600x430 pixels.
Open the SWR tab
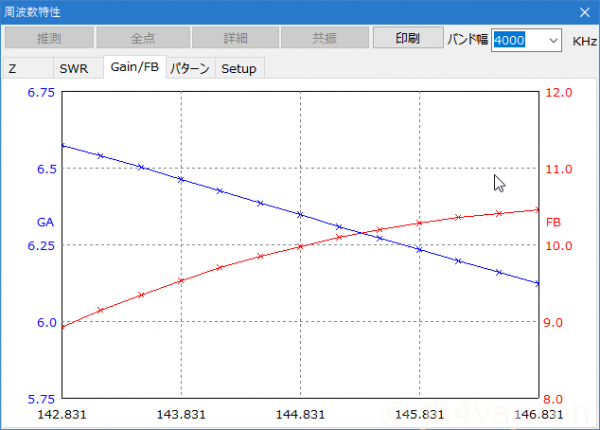click(x=73, y=68)
